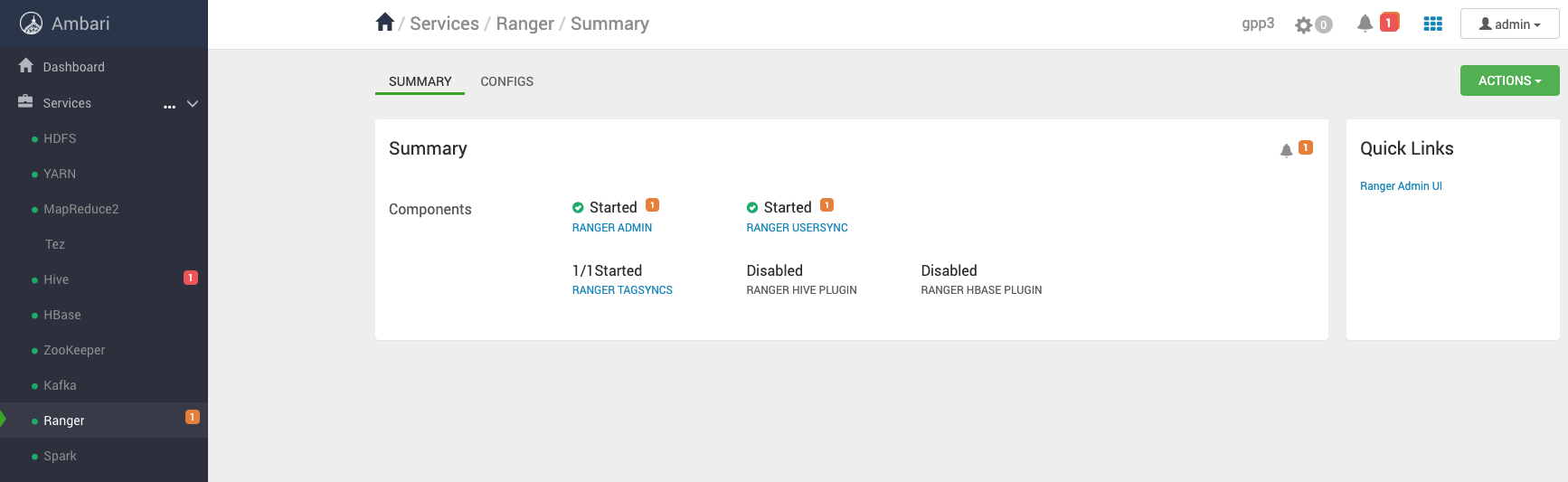Image resolution: width=1568 pixels, height=482 pixels.
Task: Open the RANGER TAGSYNCS component link
Action: click(x=623, y=290)
